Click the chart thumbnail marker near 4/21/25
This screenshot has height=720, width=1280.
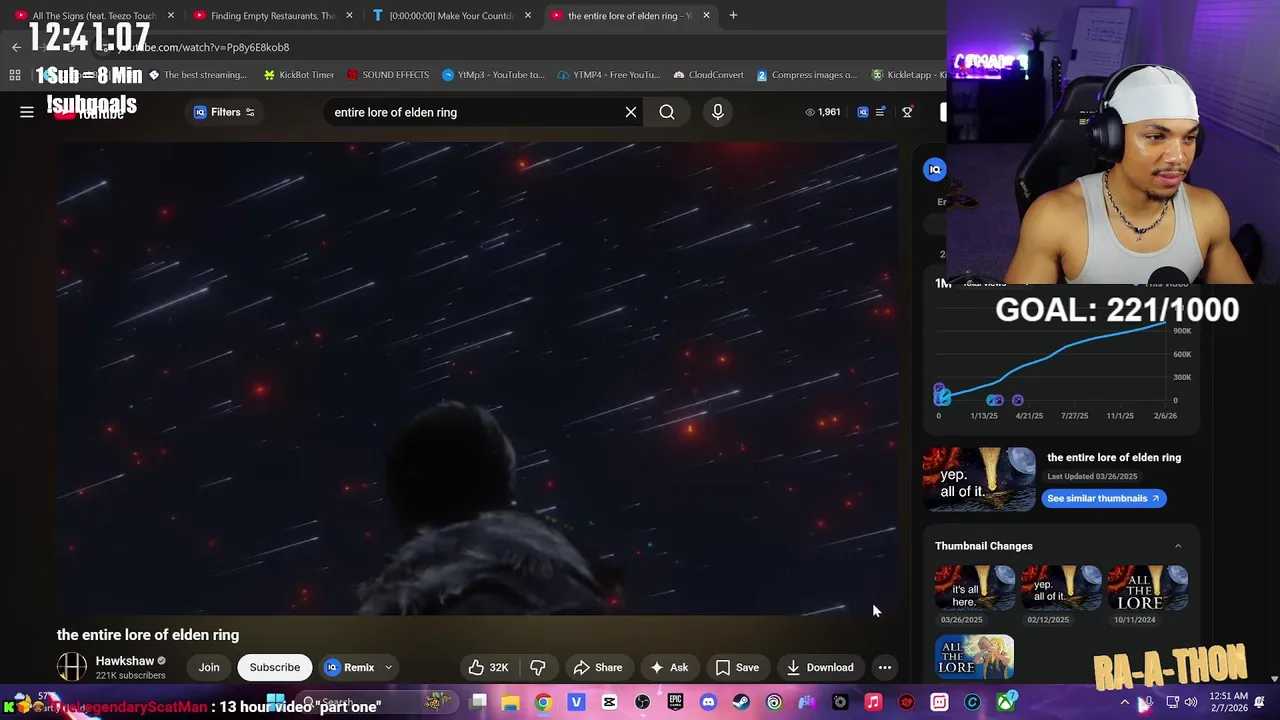1017,400
